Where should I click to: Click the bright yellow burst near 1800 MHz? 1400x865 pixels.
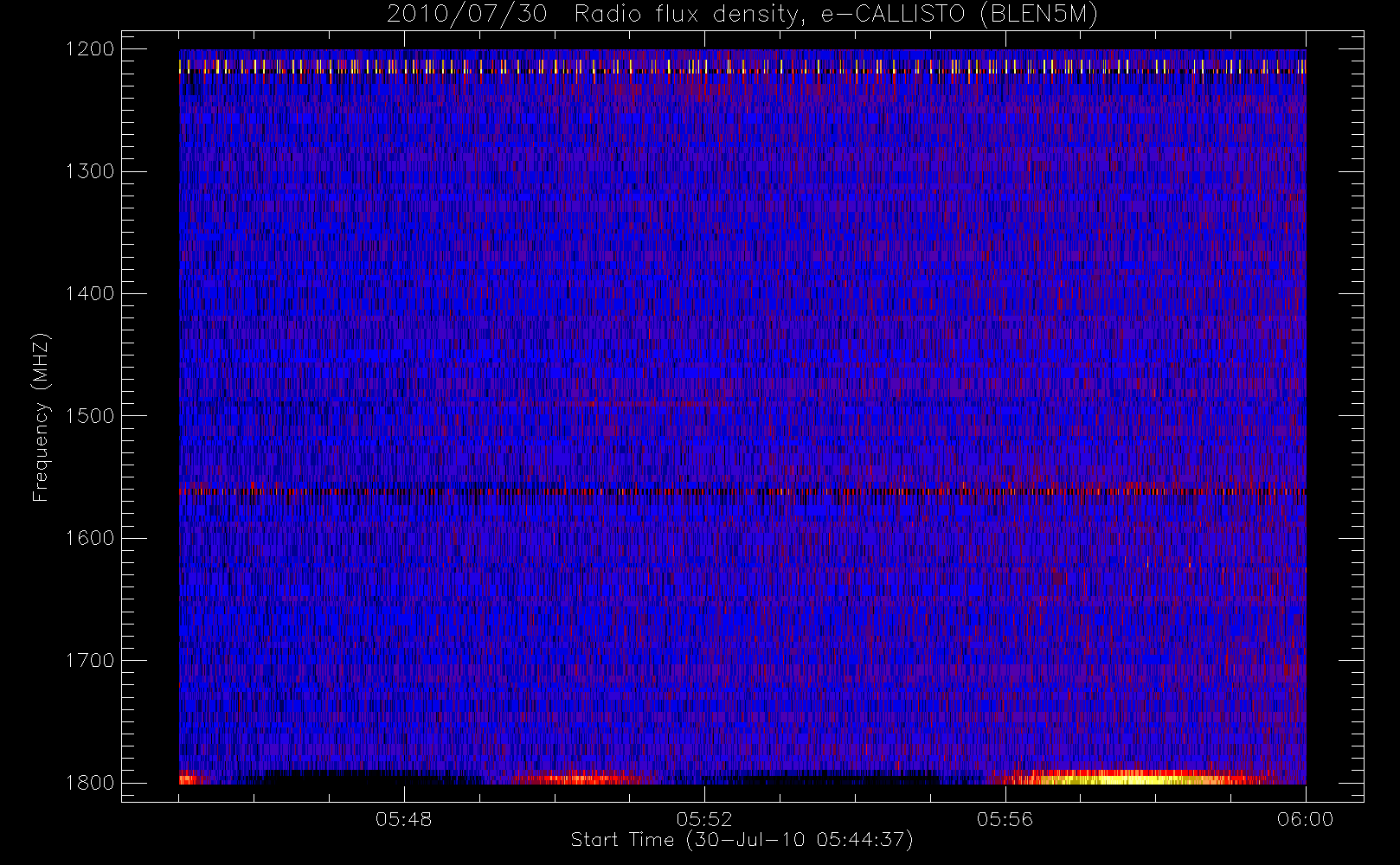point(1133,778)
